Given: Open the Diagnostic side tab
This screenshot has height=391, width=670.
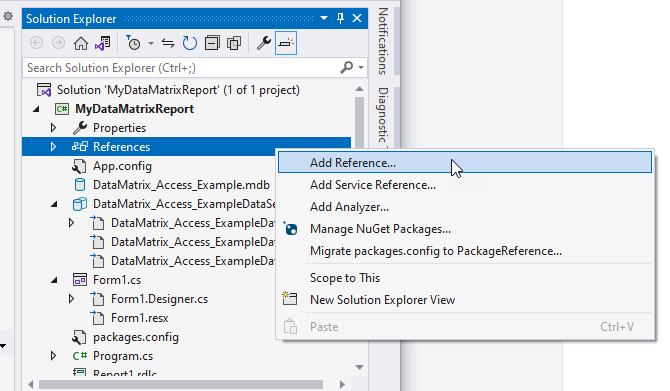Looking at the screenshot, I should click(383, 116).
